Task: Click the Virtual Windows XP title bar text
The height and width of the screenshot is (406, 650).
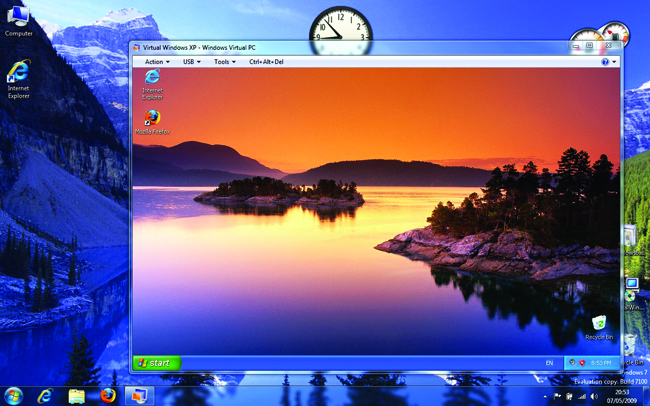Action: (x=199, y=48)
